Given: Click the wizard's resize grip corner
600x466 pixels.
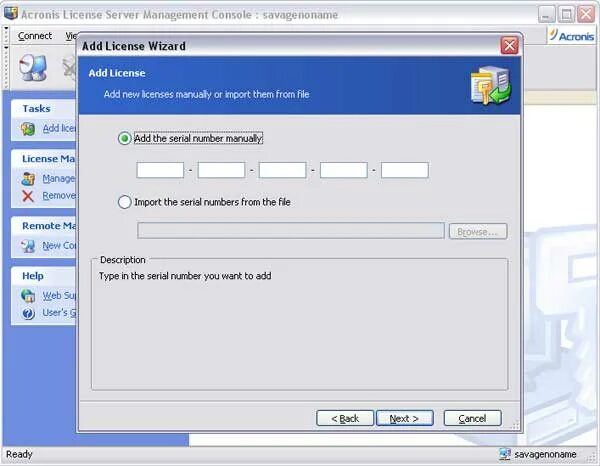Looking at the screenshot, I should pos(515,424).
